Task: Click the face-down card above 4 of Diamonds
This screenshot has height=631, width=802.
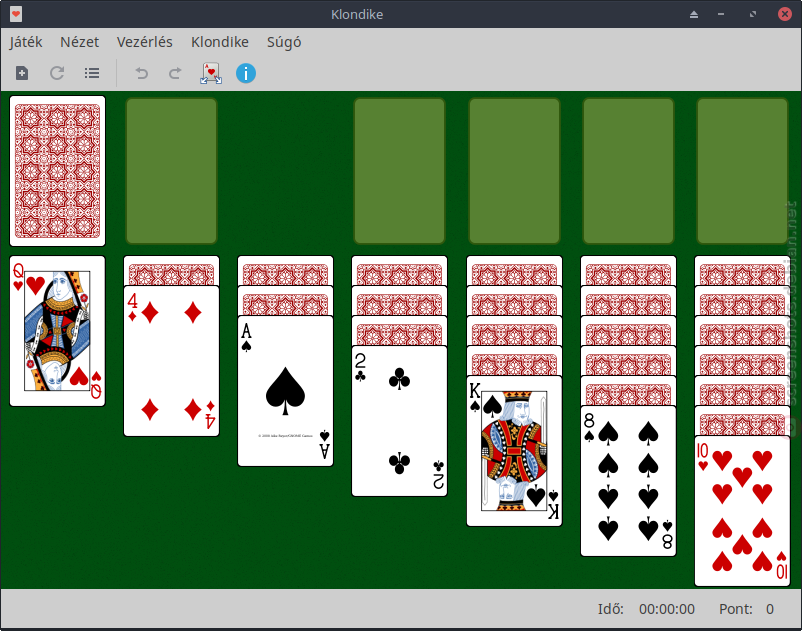Action: pyautogui.click(x=171, y=271)
